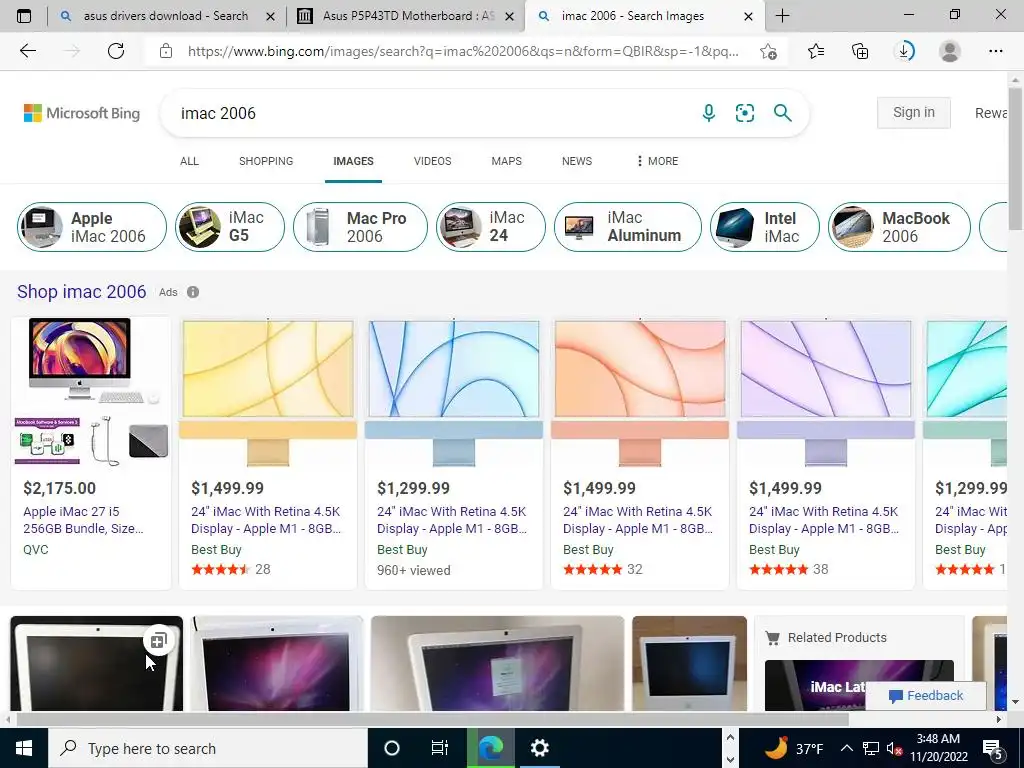Viewport: 1024px width, 768px height.
Task: Choose MacBook 2006 suggestion chip
Action: [899, 227]
